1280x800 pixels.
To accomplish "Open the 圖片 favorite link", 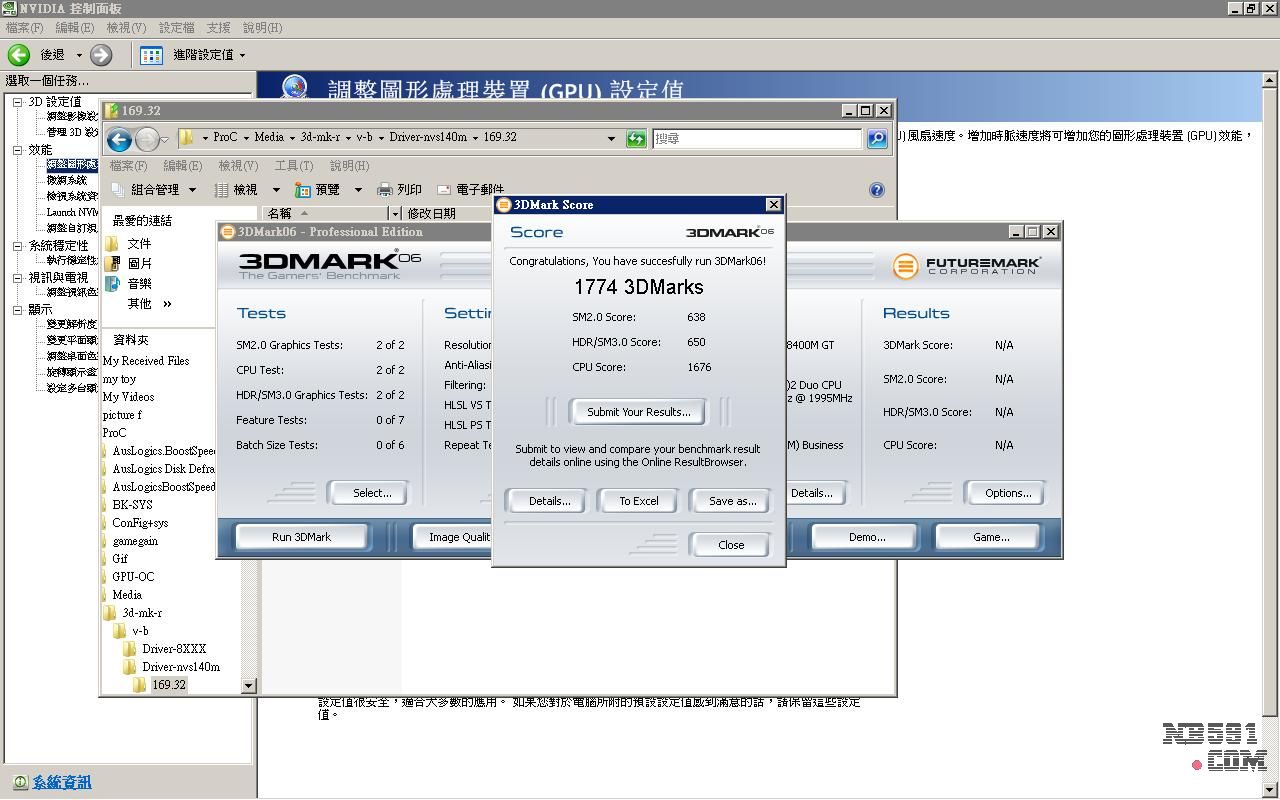I will tap(112, 264).
